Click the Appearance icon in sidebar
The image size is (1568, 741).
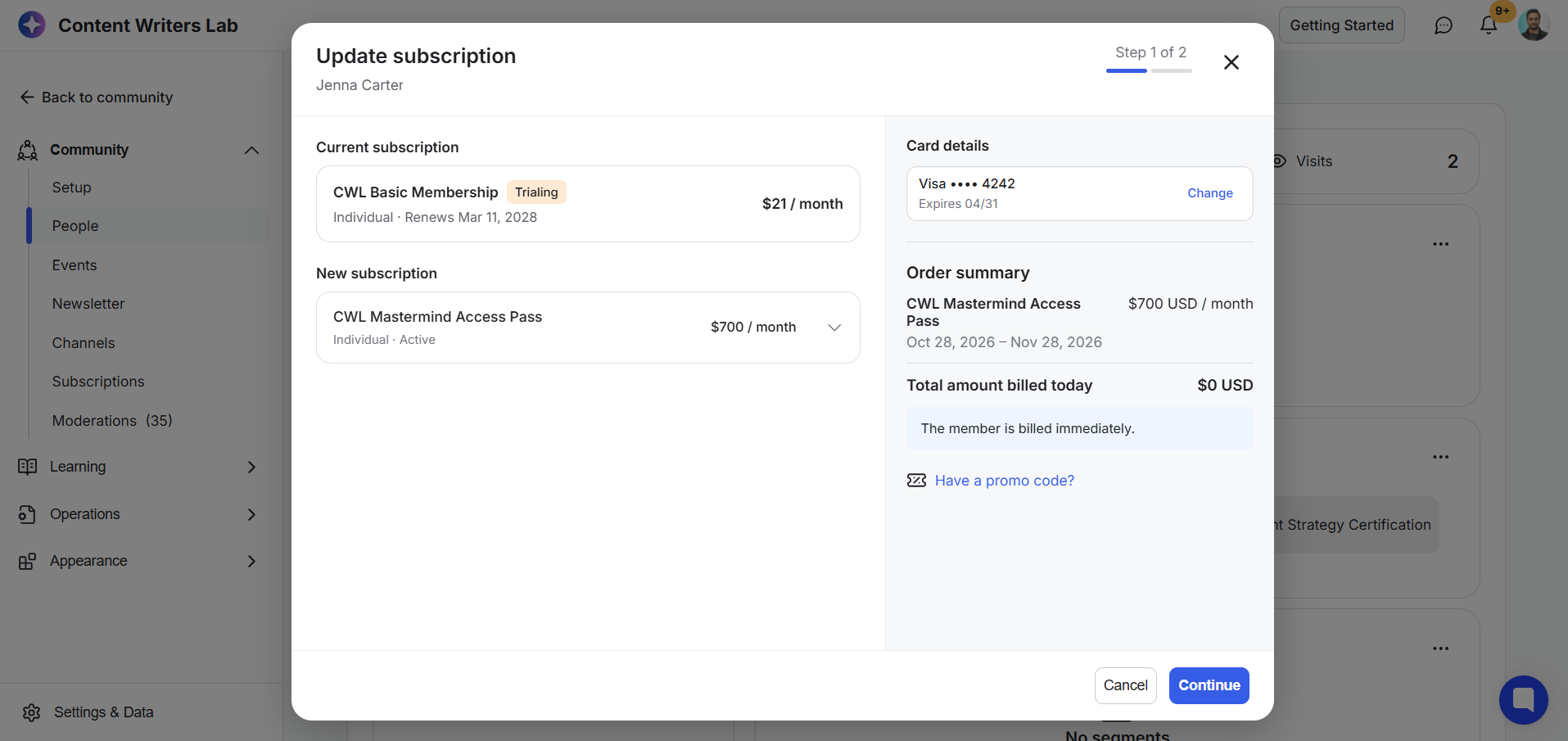point(27,561)
